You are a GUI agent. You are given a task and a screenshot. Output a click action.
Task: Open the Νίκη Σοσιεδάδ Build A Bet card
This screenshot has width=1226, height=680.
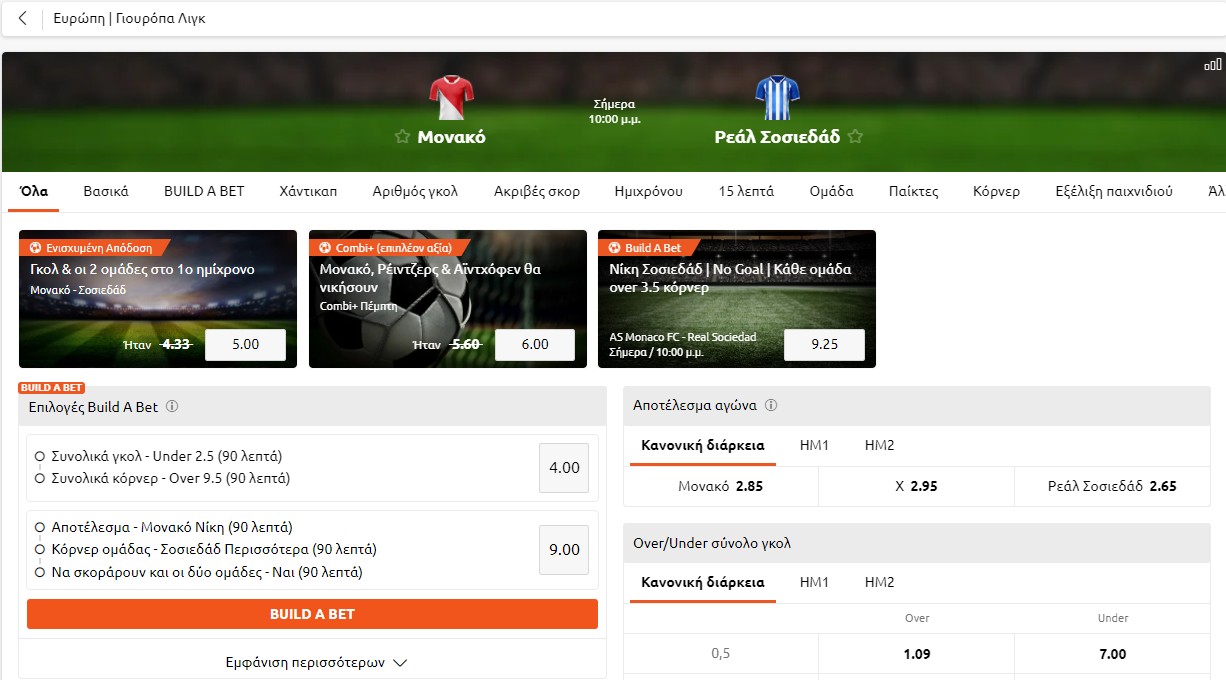[737, 299]
